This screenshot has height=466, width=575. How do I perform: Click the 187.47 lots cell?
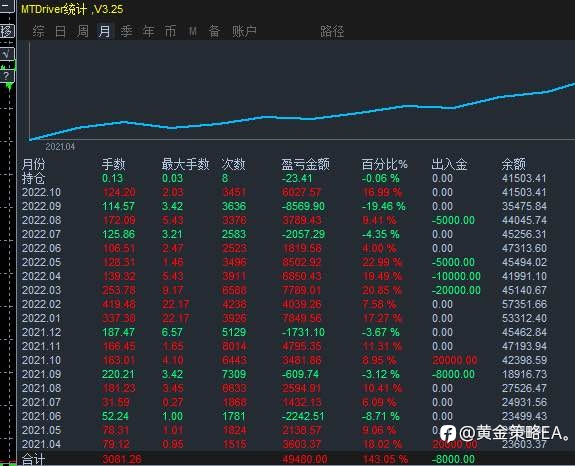(118, 332)
